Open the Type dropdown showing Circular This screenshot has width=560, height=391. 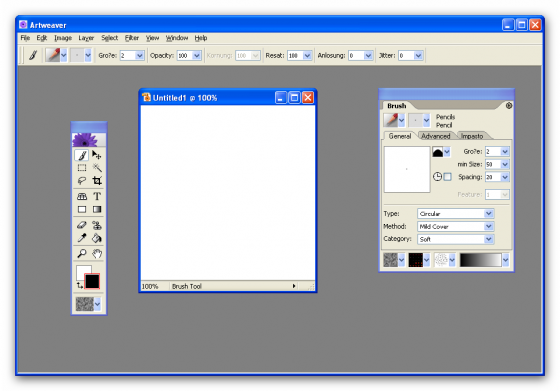[456, 214]
